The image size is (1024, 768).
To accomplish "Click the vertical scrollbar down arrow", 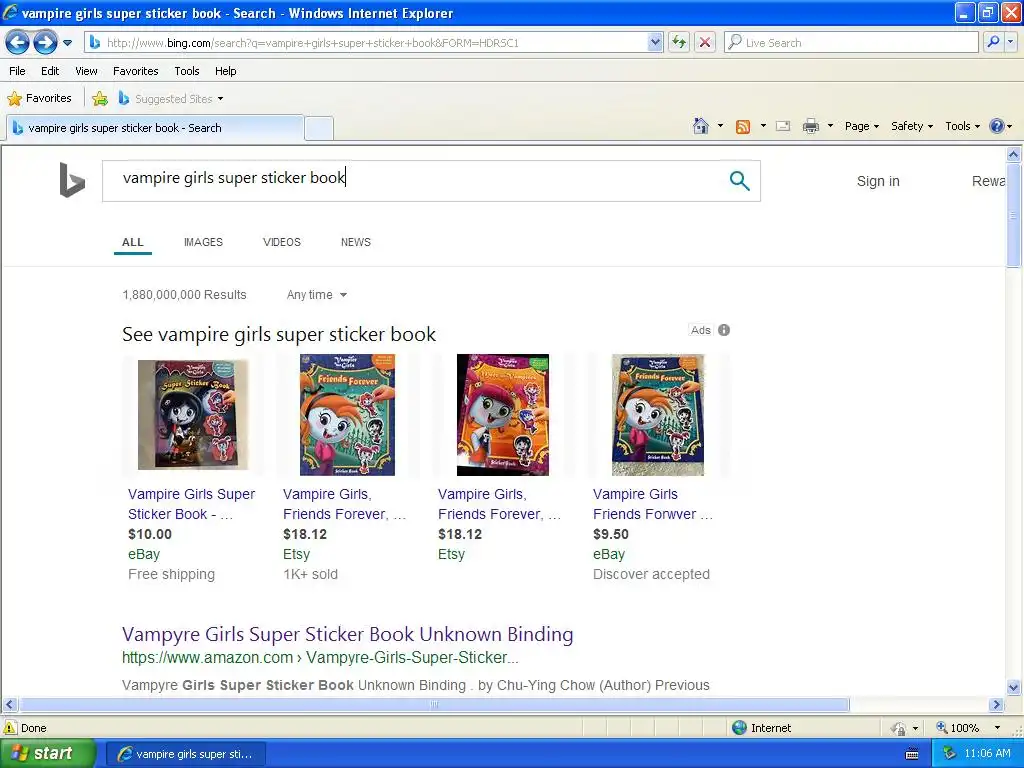I will pyautogui.click(x=1014, y=687).
